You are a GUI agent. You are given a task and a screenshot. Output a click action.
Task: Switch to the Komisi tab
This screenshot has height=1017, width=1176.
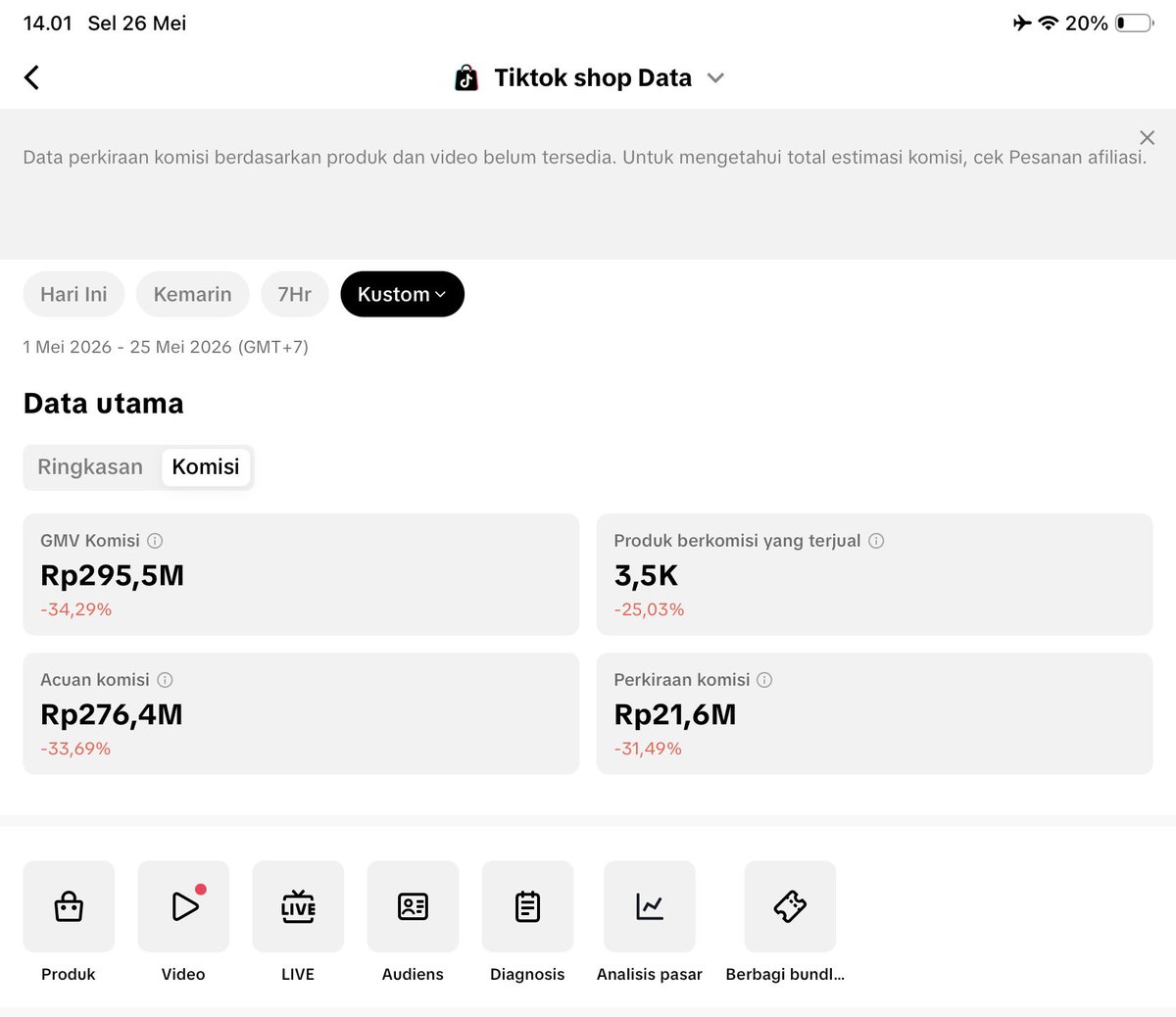pos(206,466)
